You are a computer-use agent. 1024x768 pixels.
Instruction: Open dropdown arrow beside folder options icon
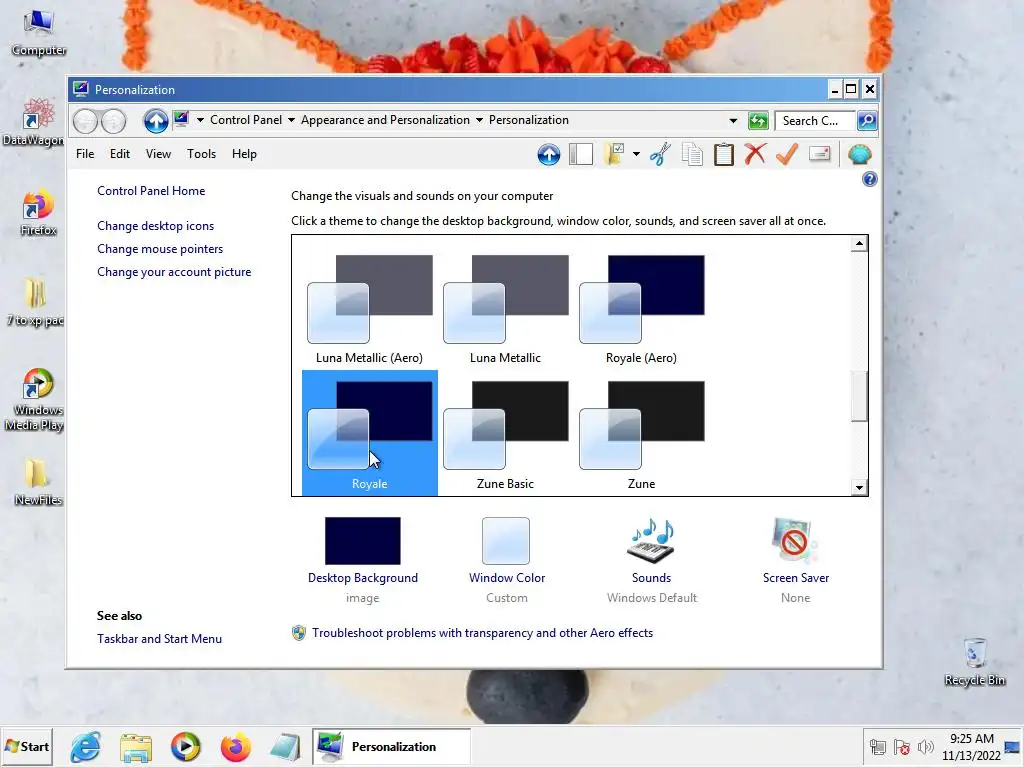pyautogui.click(x=636, y=155)
